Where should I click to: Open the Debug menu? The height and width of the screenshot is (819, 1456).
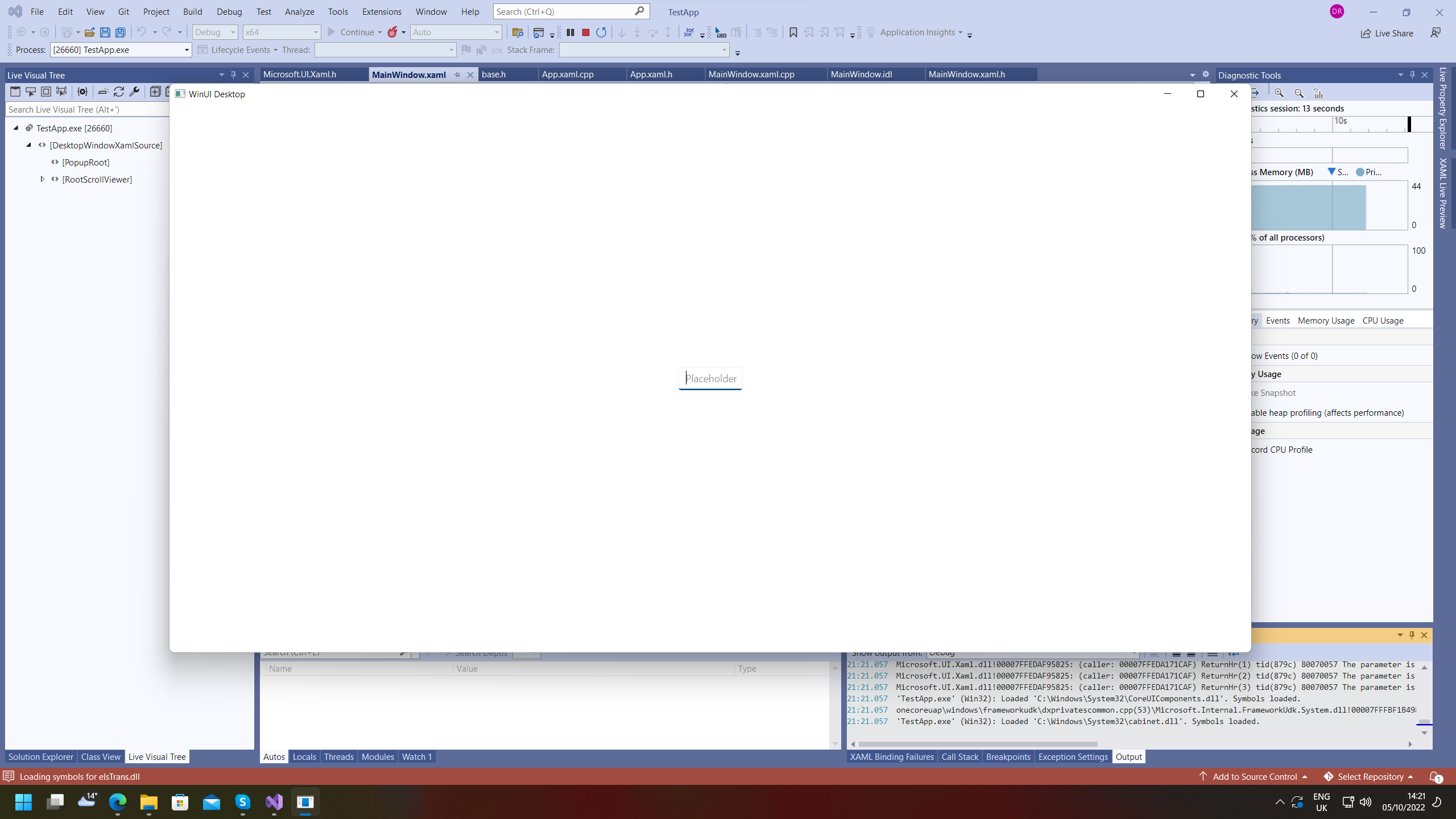(x=229, y=11)
